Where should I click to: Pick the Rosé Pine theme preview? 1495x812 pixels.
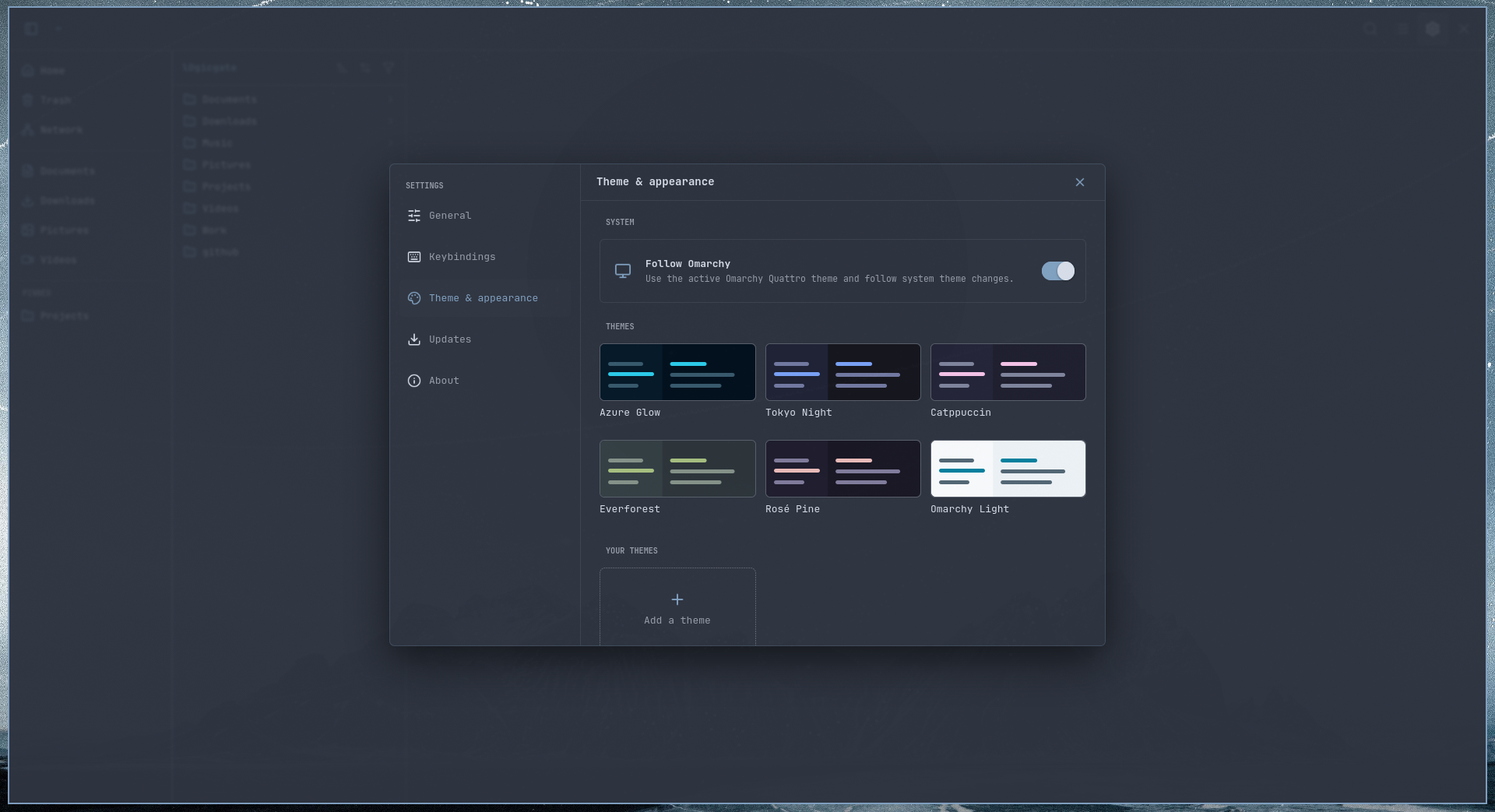point(842,469)
